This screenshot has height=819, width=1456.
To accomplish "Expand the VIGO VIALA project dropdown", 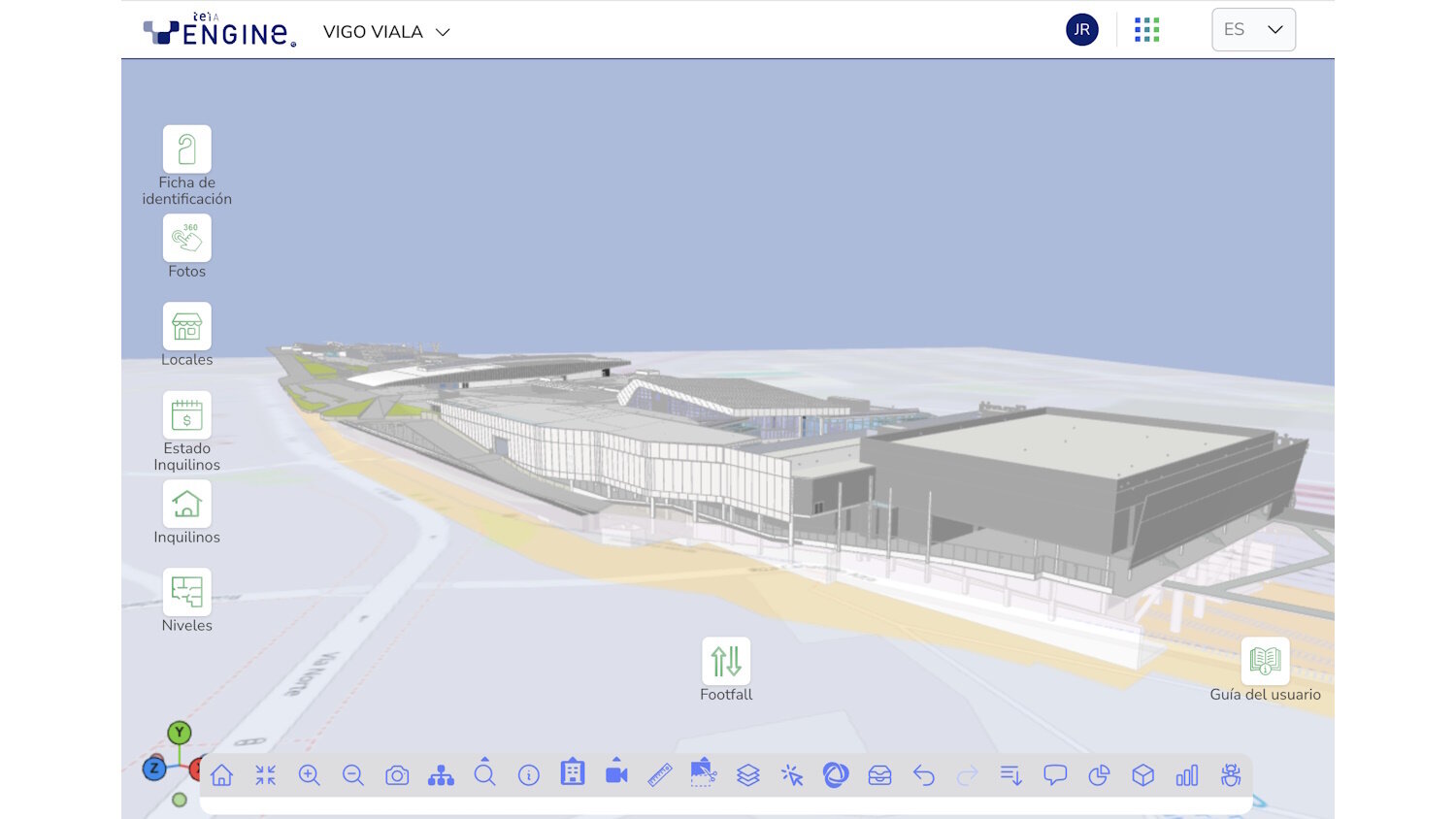I will [x=386, y=32].
